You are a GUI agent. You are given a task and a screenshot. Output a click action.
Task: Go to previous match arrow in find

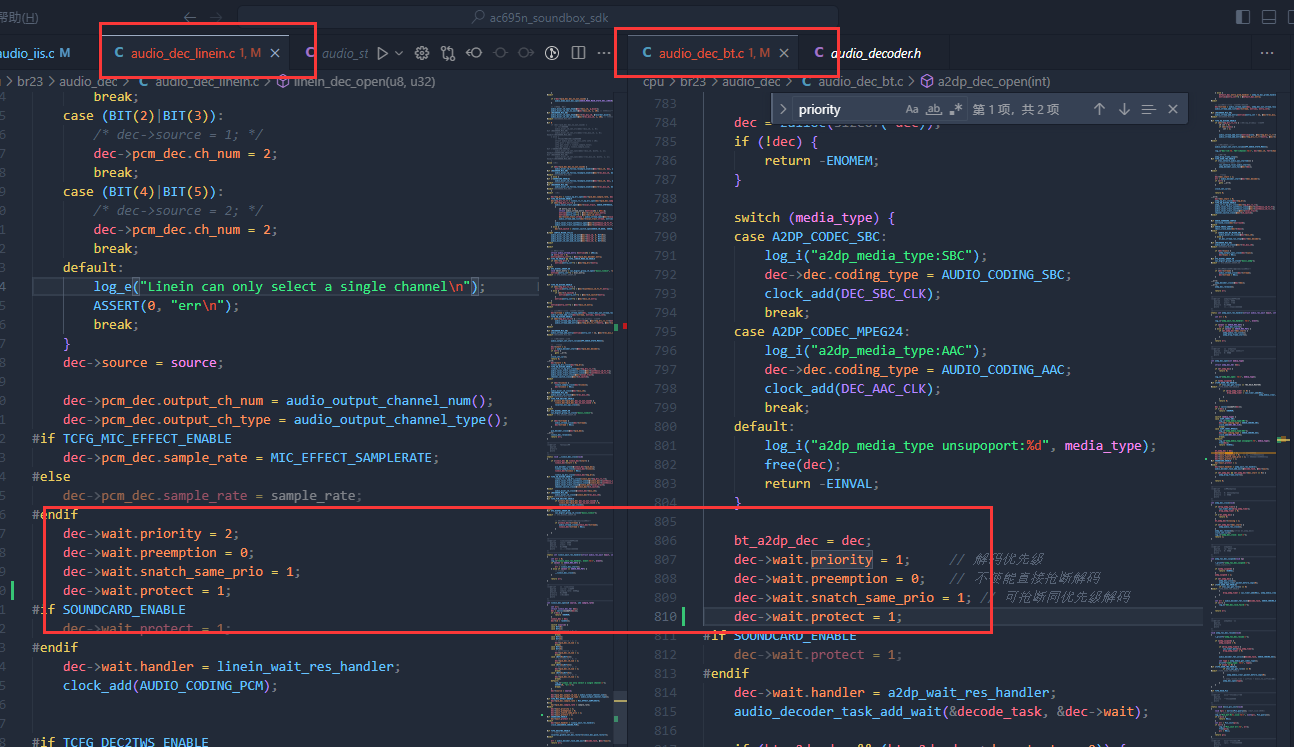(1099, 109)
